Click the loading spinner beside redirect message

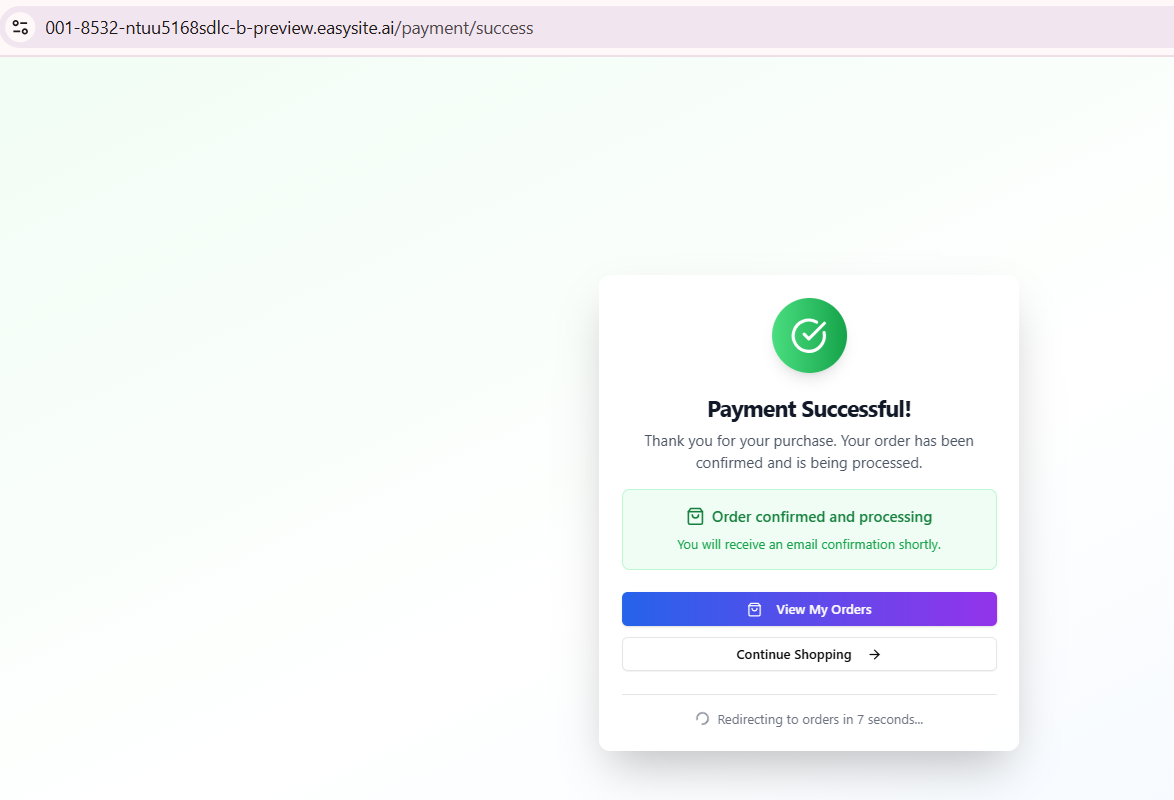point(702,719)
